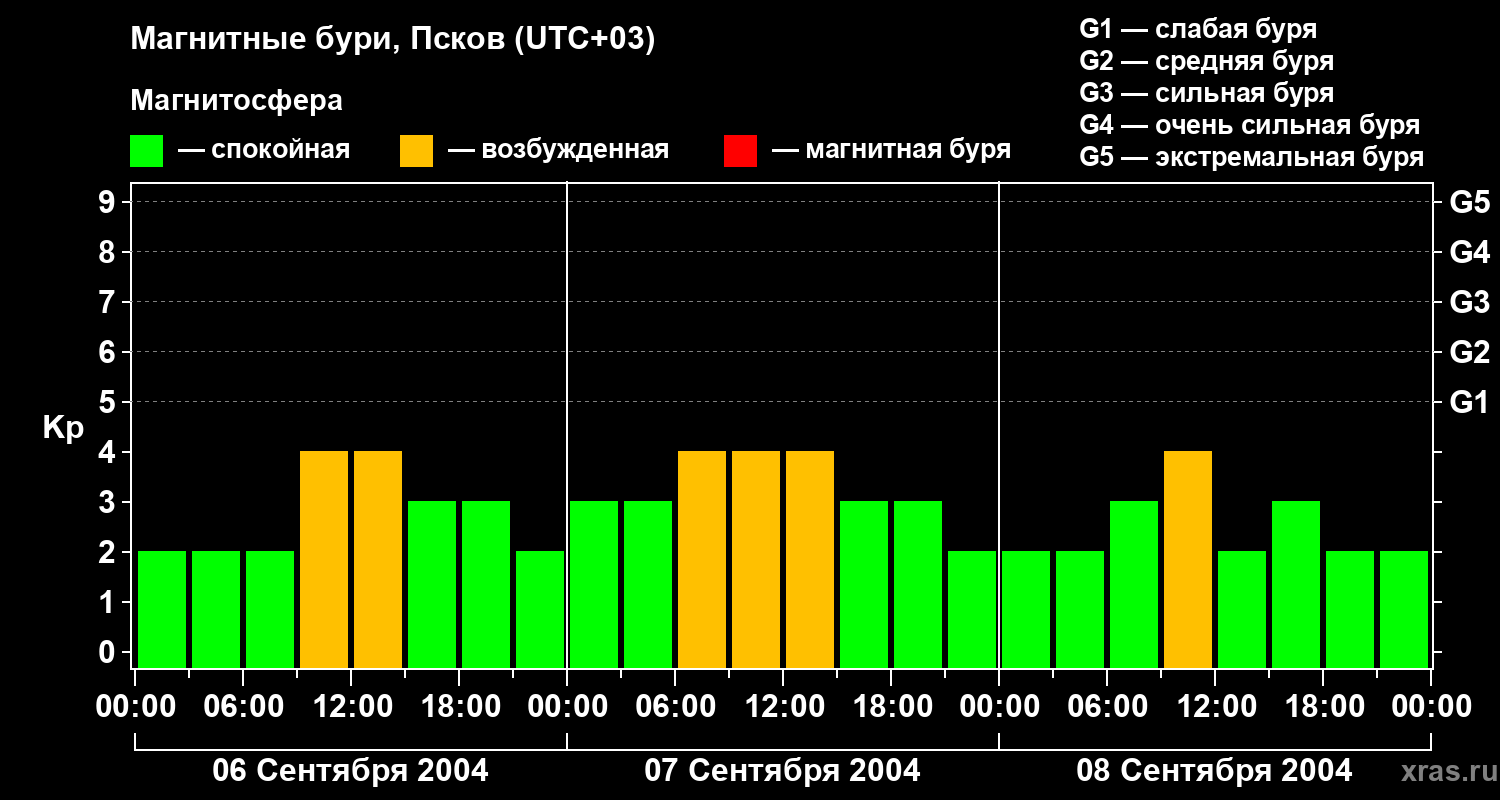Click the green 'спокойная' legend swatch
Image resolution: width=1500 pixels, height=800 pixels.
pyautogui.click(x=146, y=150)
